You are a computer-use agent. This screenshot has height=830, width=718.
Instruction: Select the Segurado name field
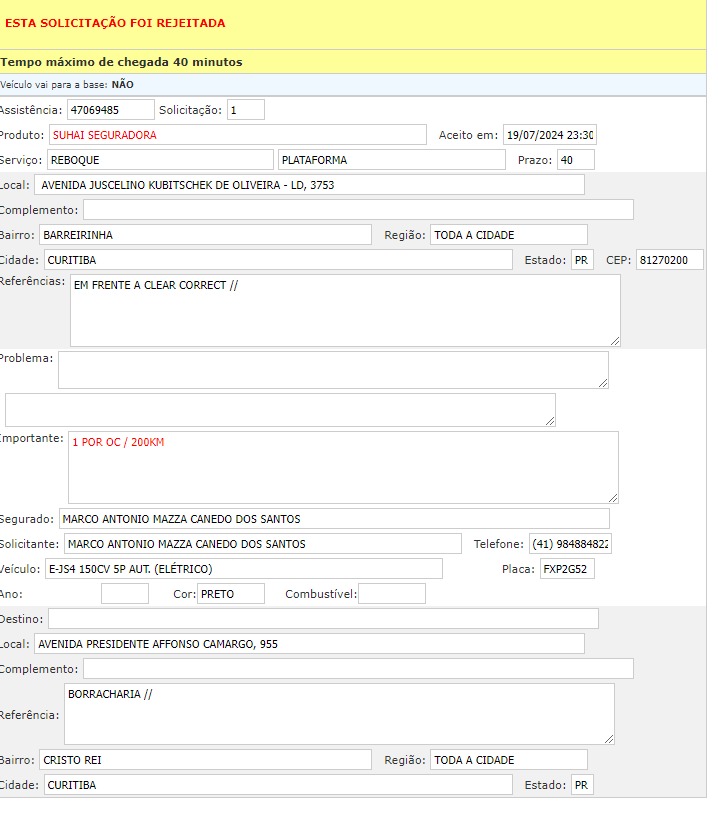(x=333, y=519)
